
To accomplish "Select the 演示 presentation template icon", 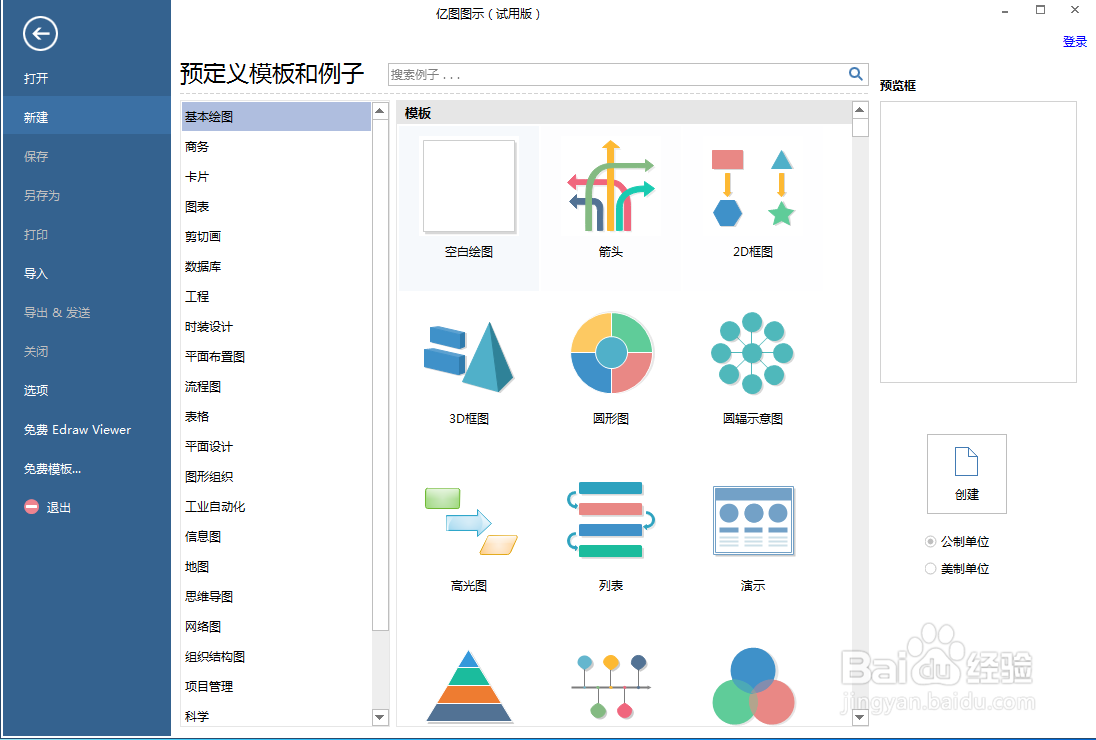I will pos(752,520).
